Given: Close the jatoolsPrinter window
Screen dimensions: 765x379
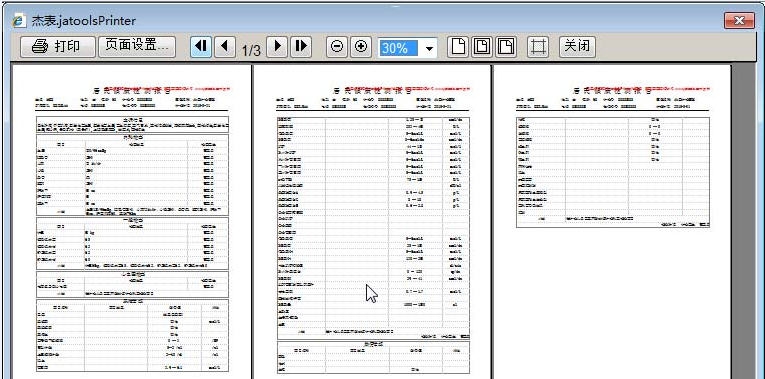Looking at the screenshot, I should (739, 20).
